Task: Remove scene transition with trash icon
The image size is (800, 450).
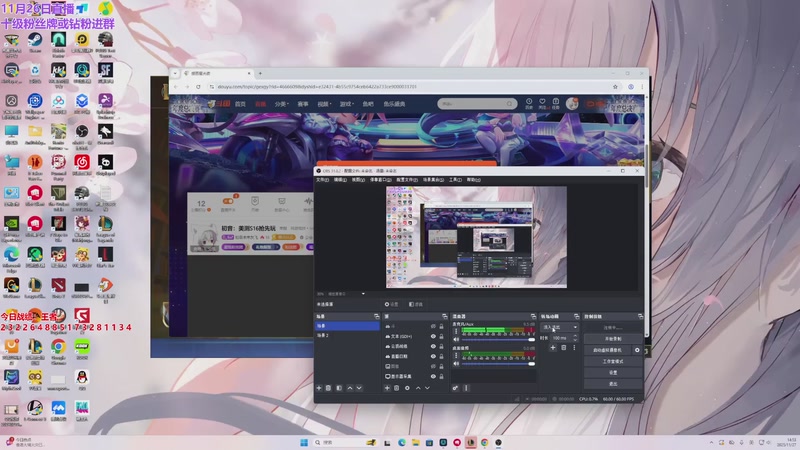Action: point(564,348)
